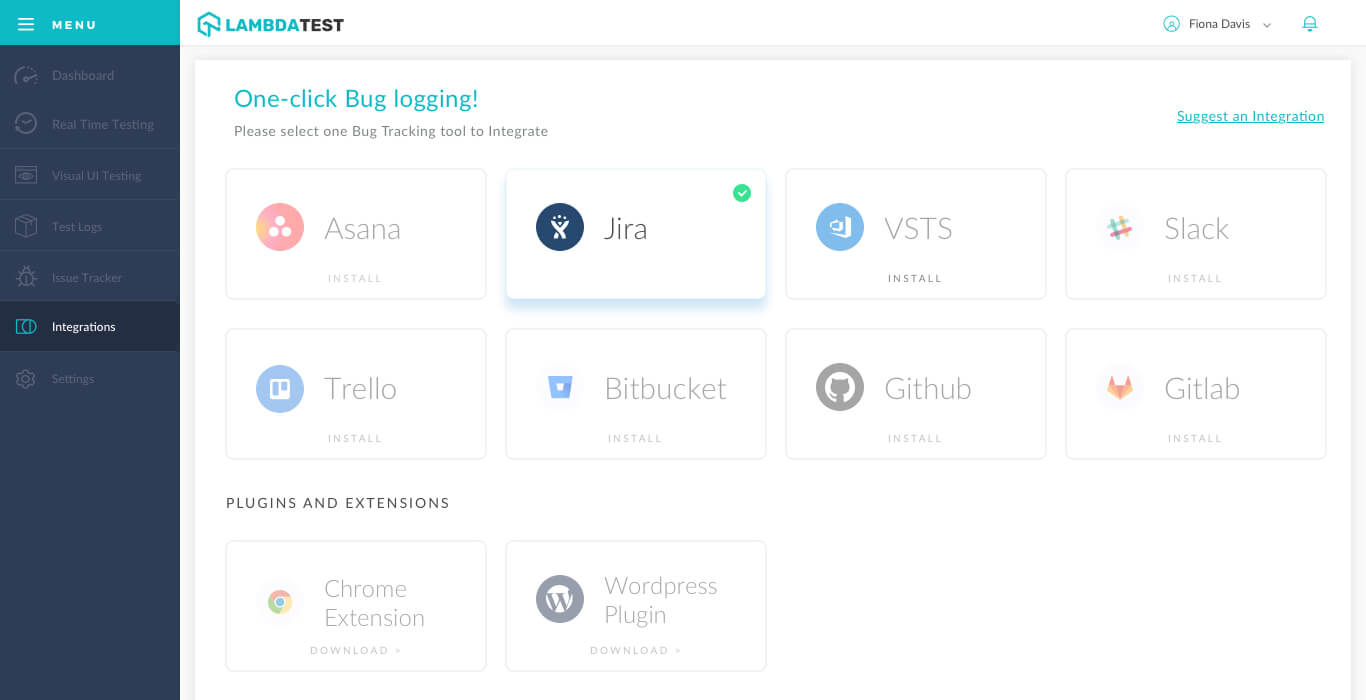Screen dimensions: 1366x700
Task: Click the Chrome Extension icon
Action: [x=279, y=599]
